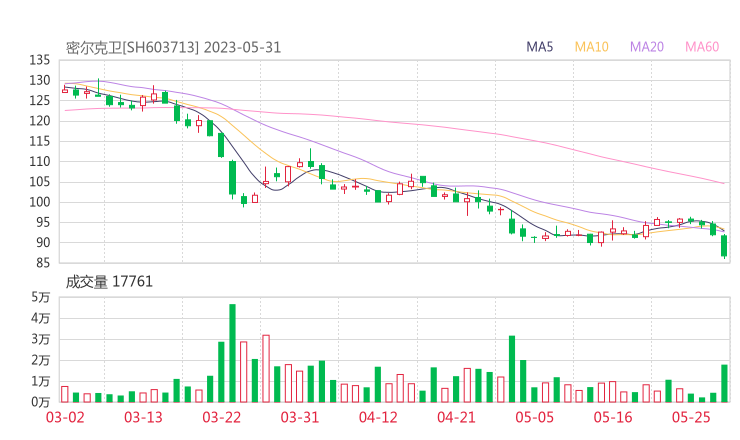Click the MA20 legend label

(647, 47)
